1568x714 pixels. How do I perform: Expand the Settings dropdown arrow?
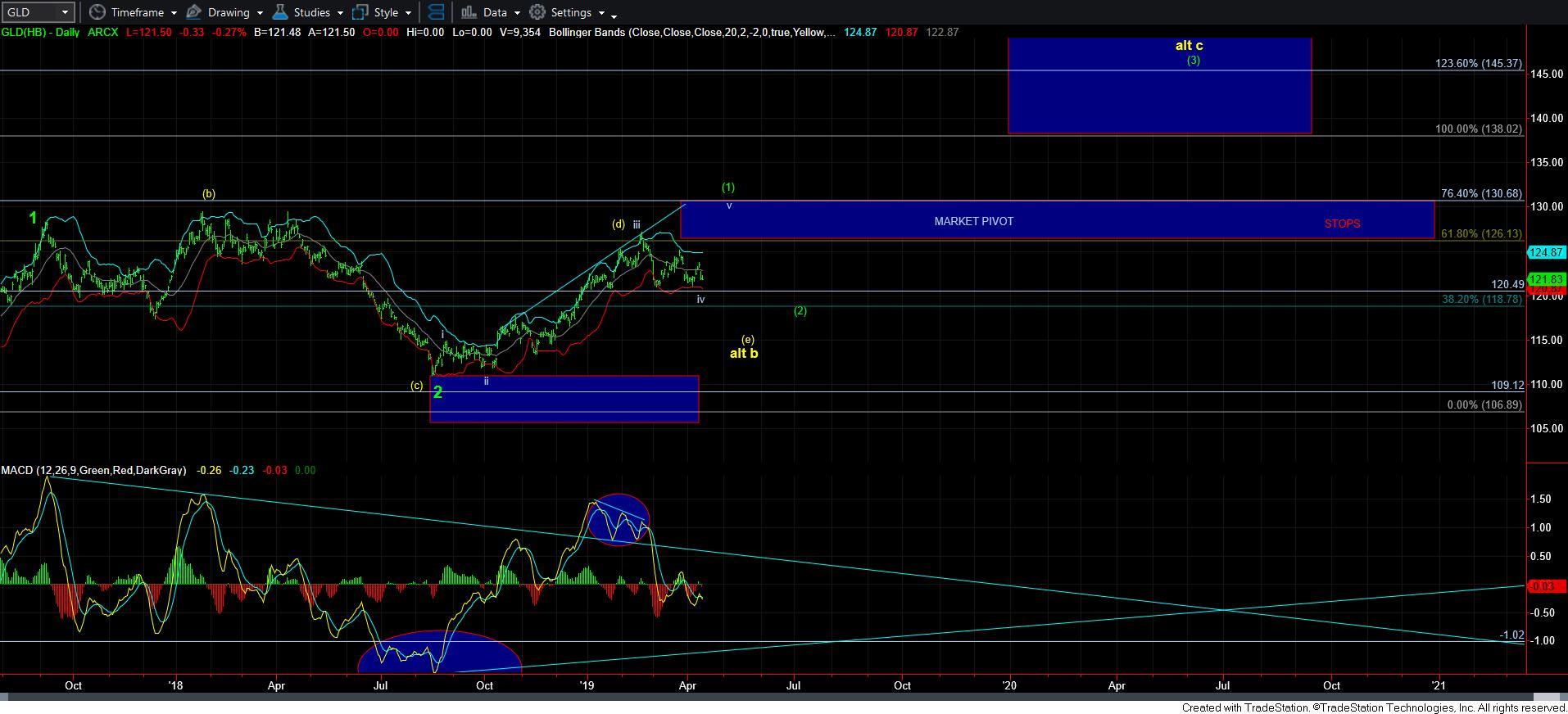coord(601,13)
